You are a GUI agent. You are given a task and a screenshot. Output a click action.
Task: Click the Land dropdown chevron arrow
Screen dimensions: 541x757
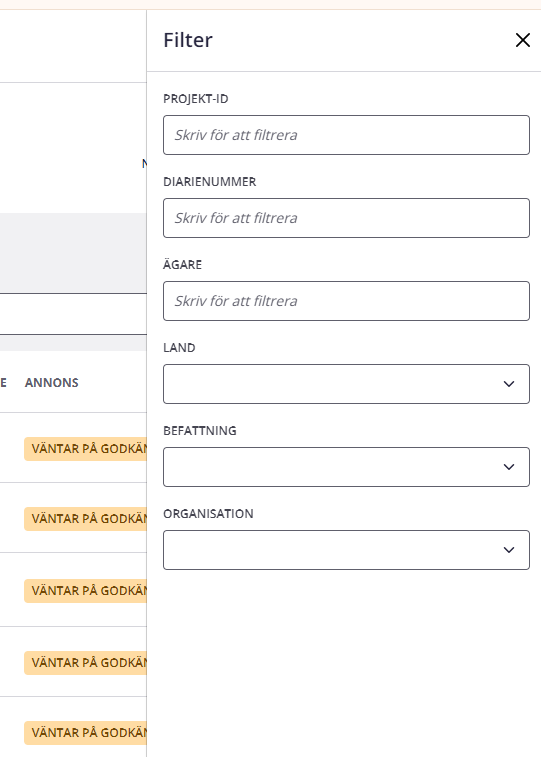(x=509, y=384)
